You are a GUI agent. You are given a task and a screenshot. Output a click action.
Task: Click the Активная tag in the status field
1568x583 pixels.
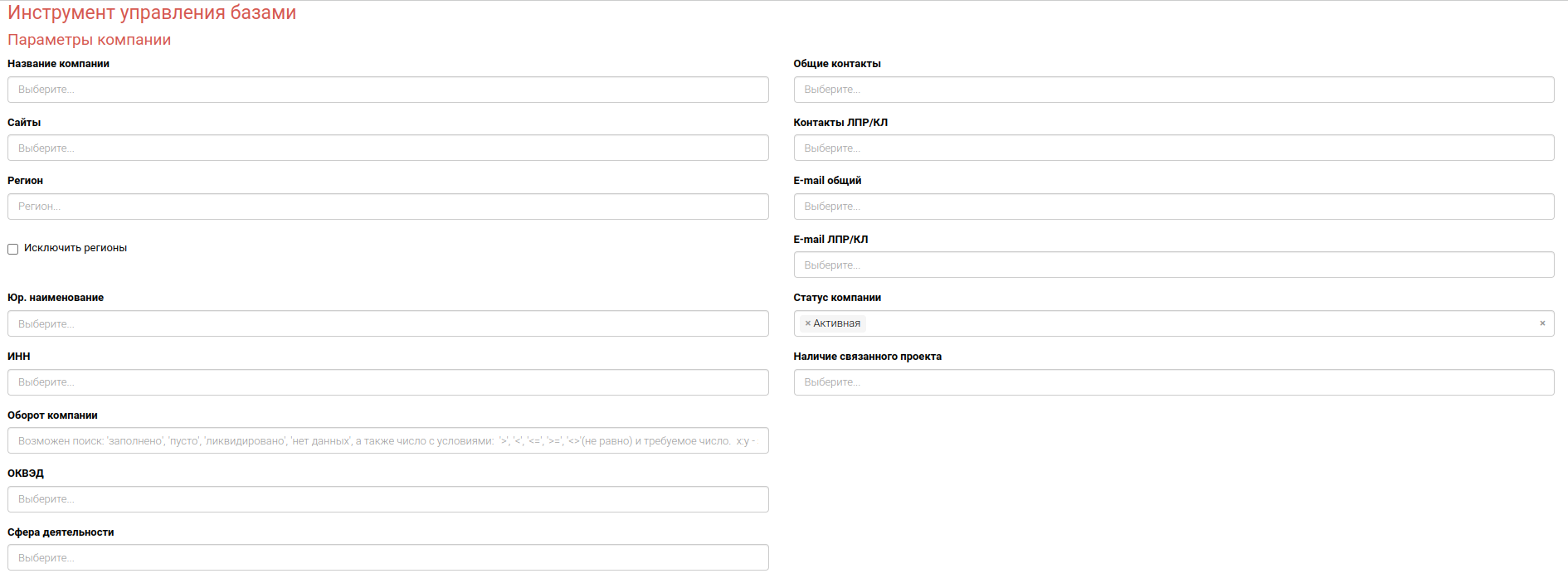(x=836, y=323)
